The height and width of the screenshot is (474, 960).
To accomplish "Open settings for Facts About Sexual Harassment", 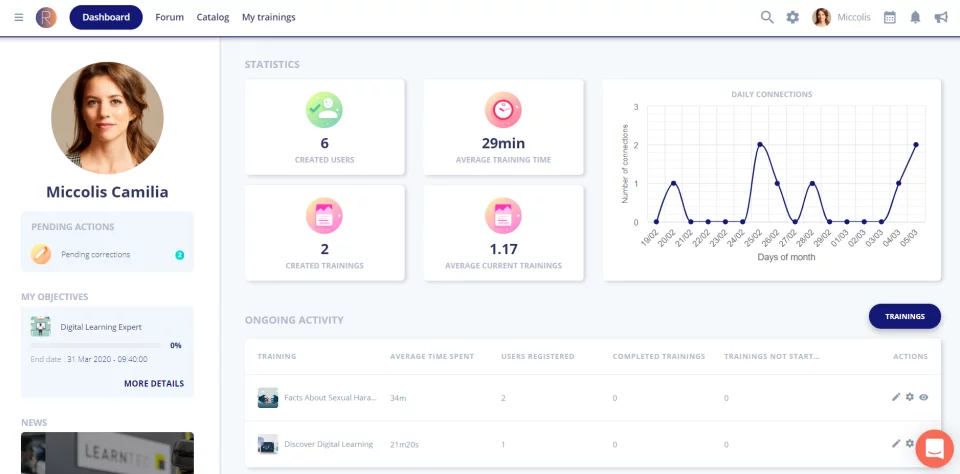I will 910,397.
